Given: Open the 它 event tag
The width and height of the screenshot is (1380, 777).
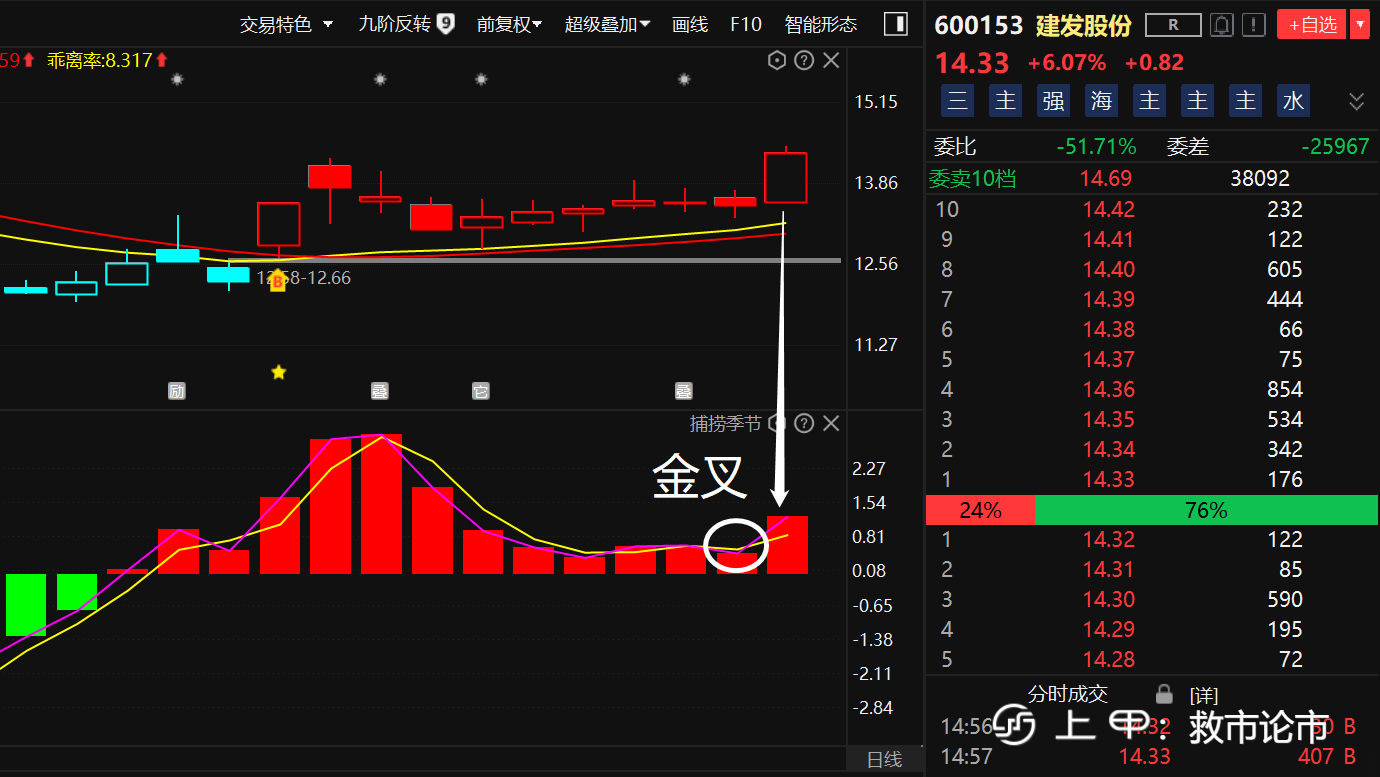Looking at the screenshot, I should coord(481,391).
